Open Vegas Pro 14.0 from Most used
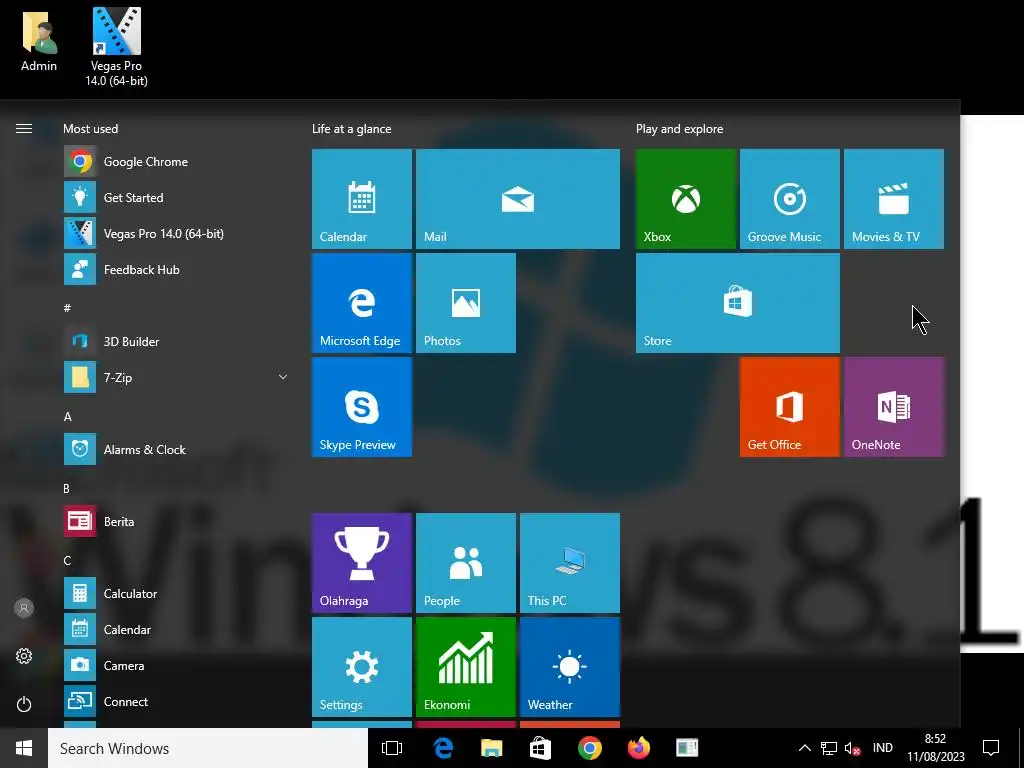 [x=176, y=234]
